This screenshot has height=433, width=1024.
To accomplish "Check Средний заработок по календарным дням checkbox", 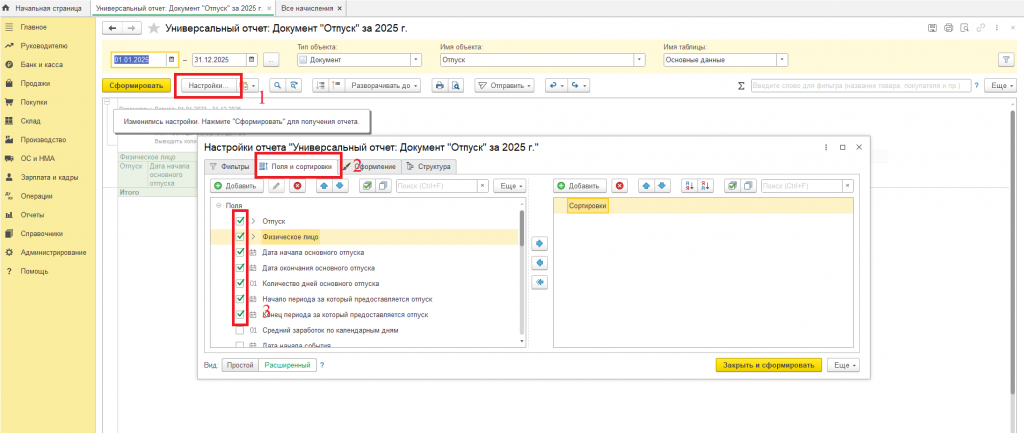I will tap(240, 330).
